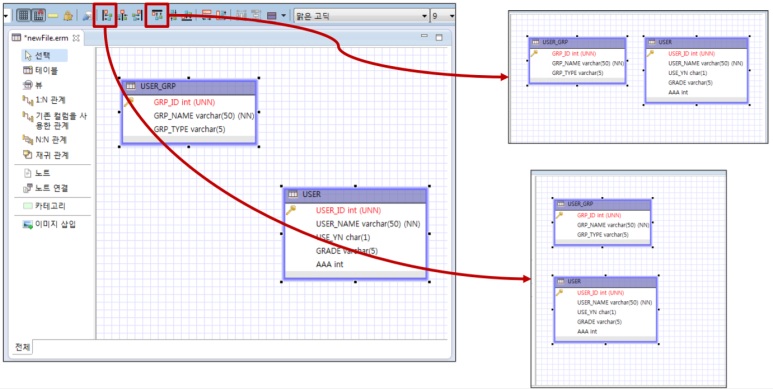Screen dimensions: 773x389
Task: Click 'GRP_ID int (UNN)' in bottom-right view
Action: (599, 215)
